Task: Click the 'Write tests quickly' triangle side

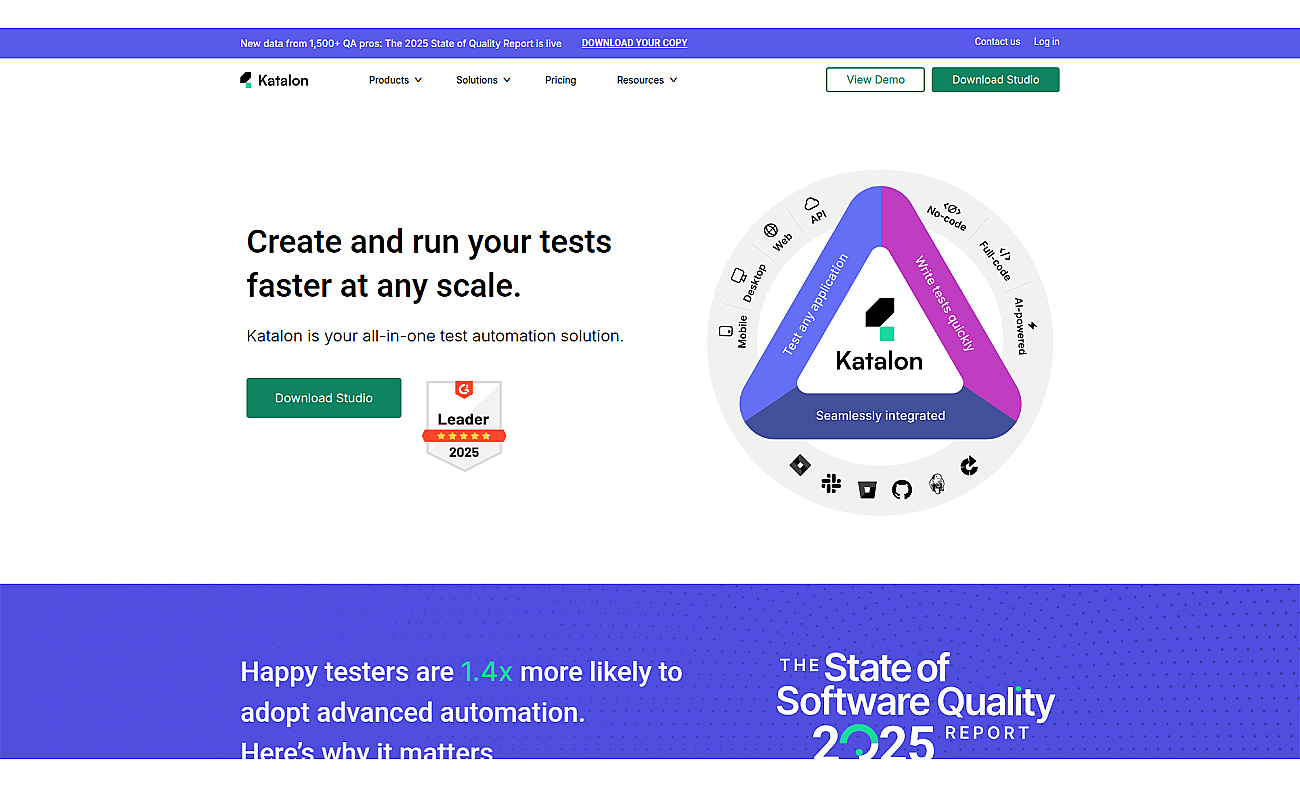Action: click(x=946, y=303)
